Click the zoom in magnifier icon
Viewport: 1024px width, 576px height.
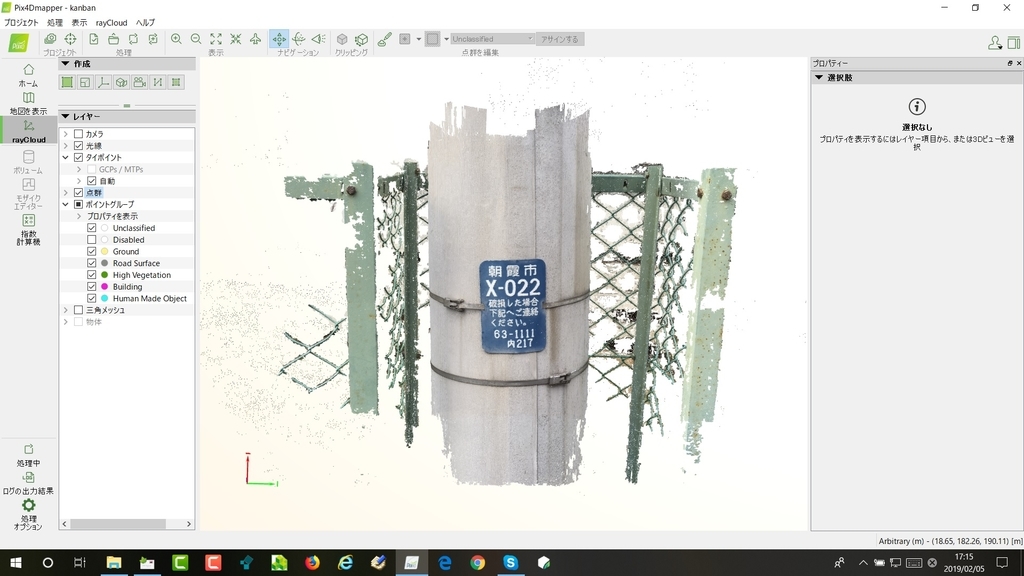pyautogui.click(x=176, y=39)
